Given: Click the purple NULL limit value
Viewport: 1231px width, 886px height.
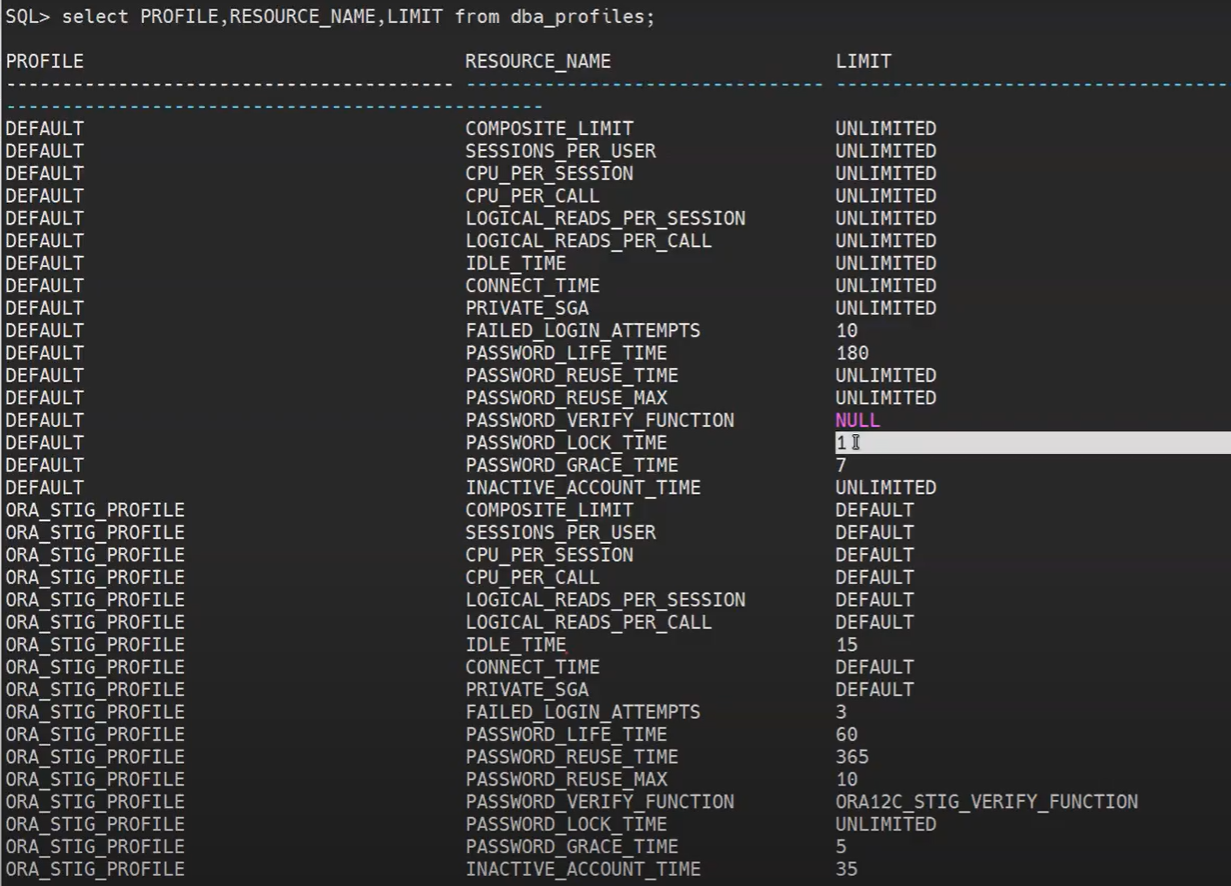Looking at the screenshot, I should point(858,420).
